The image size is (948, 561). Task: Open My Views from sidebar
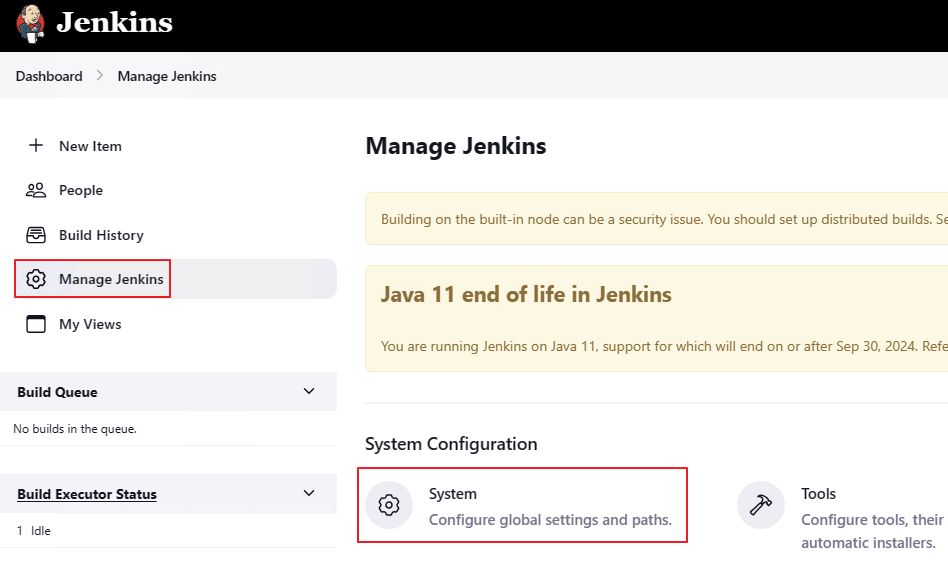[x=90, y=324]
